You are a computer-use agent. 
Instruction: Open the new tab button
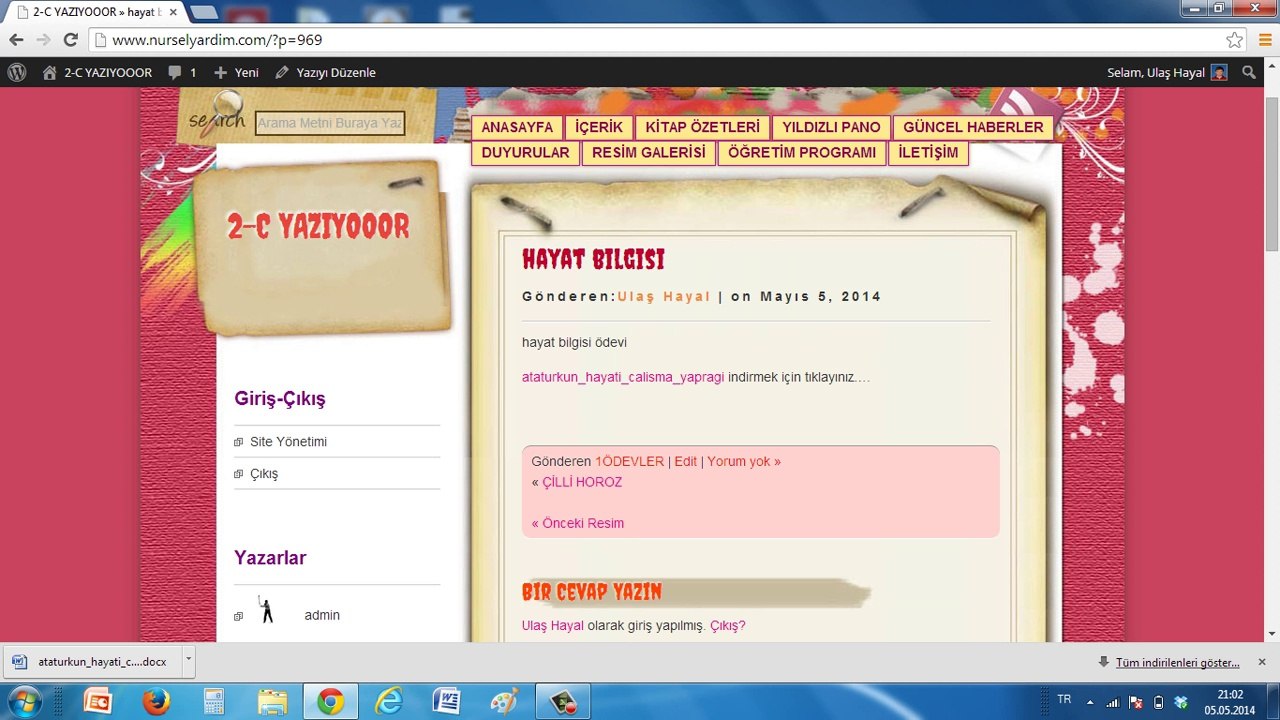(204, 12)
